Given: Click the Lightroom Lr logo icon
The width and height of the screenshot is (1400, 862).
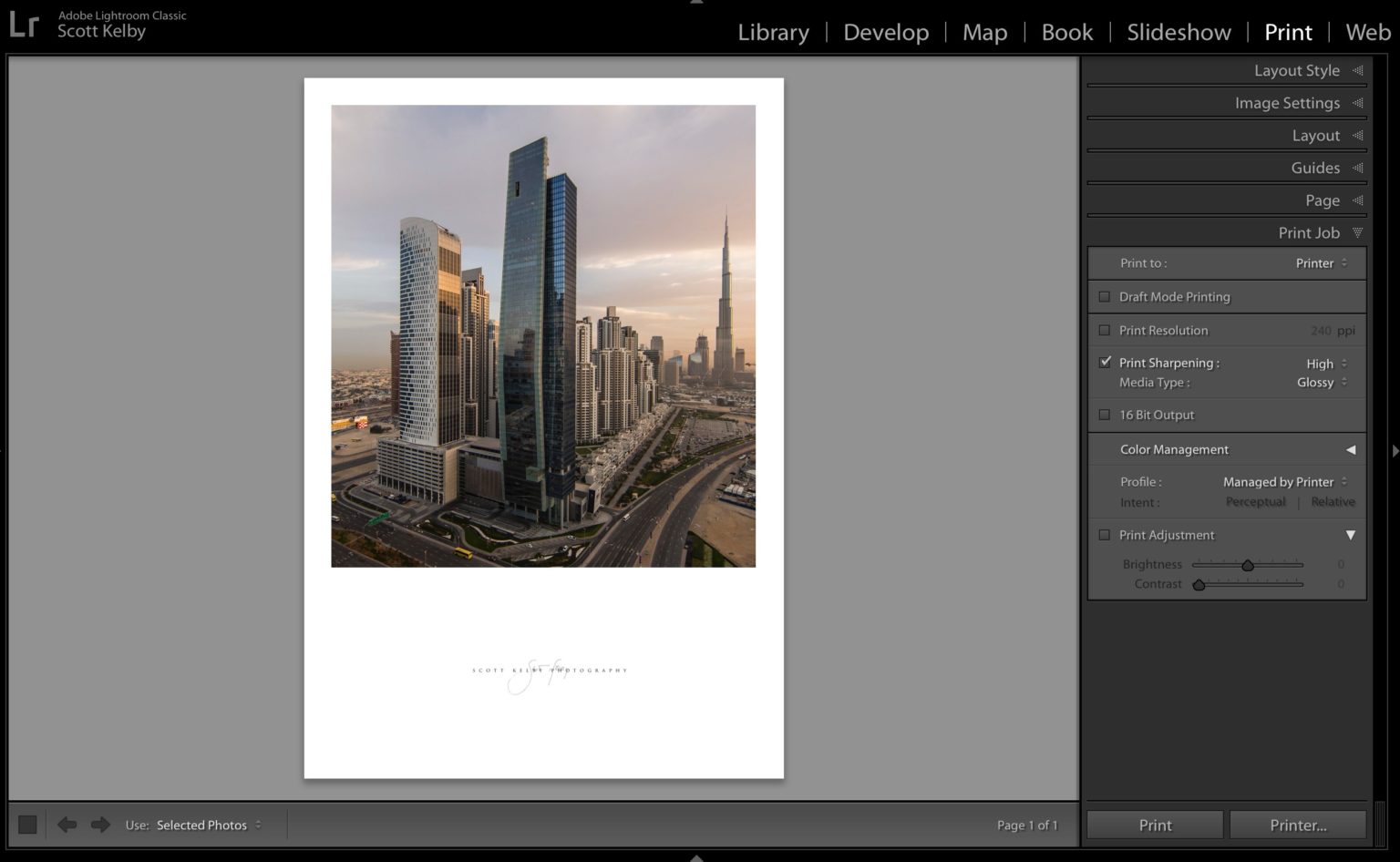Looking at the screenshot, I should 25,25.
